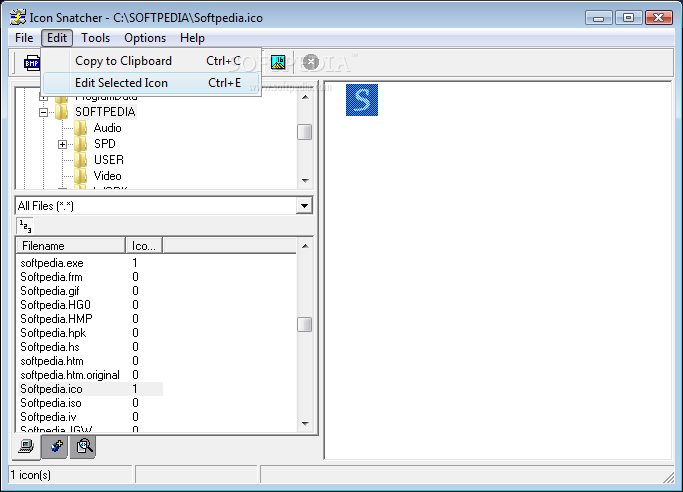Select Softpedia.frm in the file list

[51, 277]
